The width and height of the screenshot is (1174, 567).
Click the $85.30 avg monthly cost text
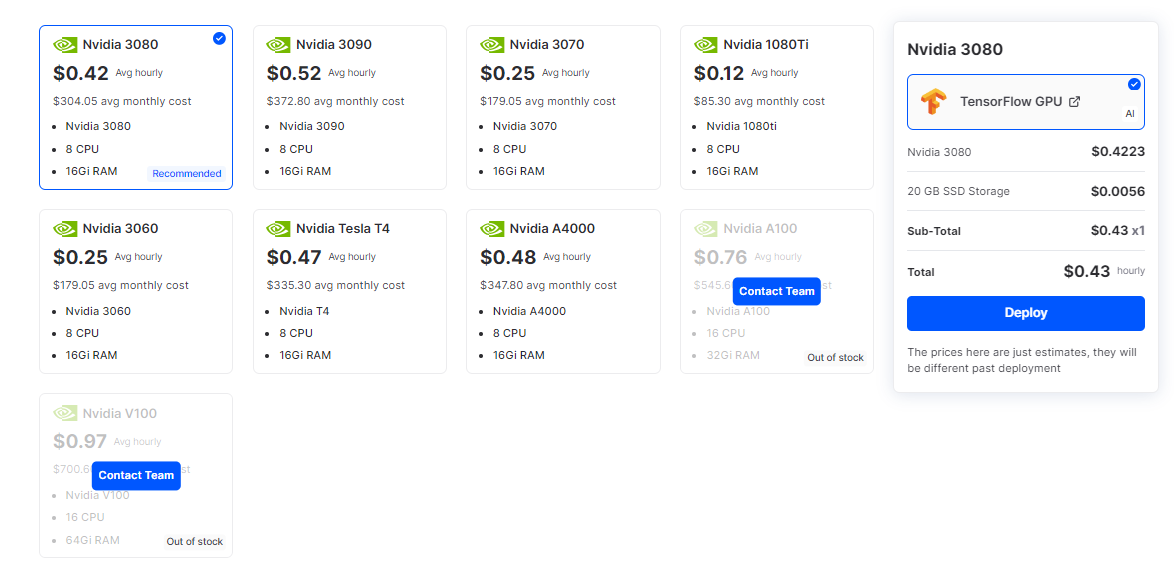pyautogui.click(x=759, y=101)
